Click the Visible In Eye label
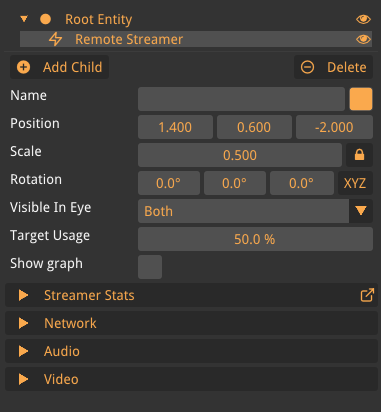 (51, 208)
